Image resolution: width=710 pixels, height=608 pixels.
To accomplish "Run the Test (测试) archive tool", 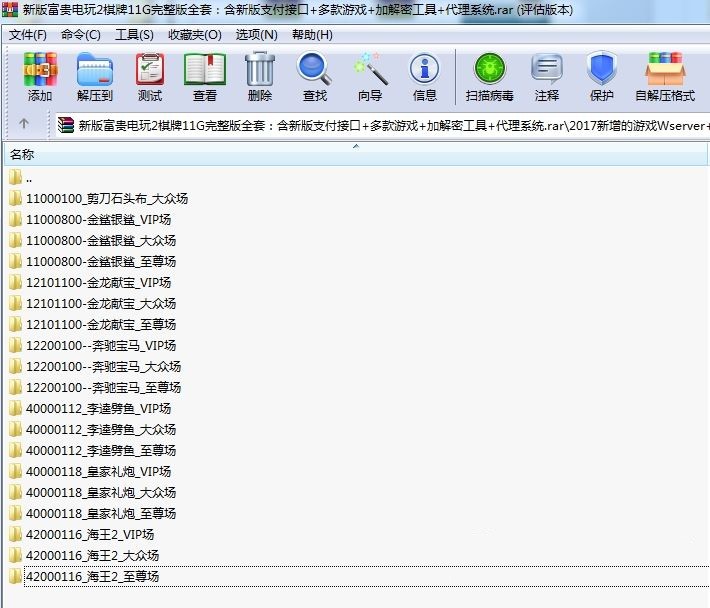I will pyautogui.click(x=150, y=77).
